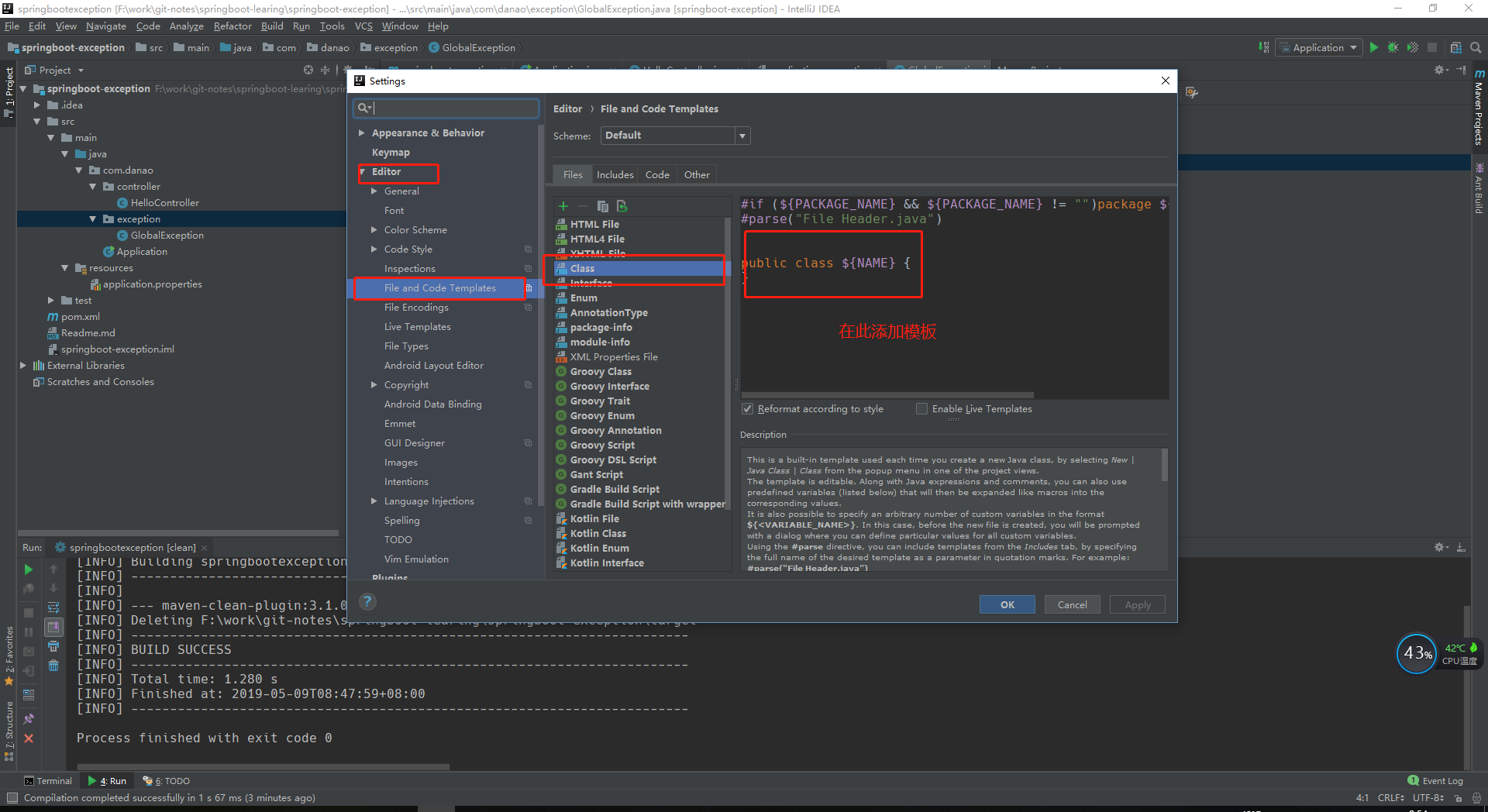Expand Color Scheme settings
Screen dimensions: 1488x812
374,230
